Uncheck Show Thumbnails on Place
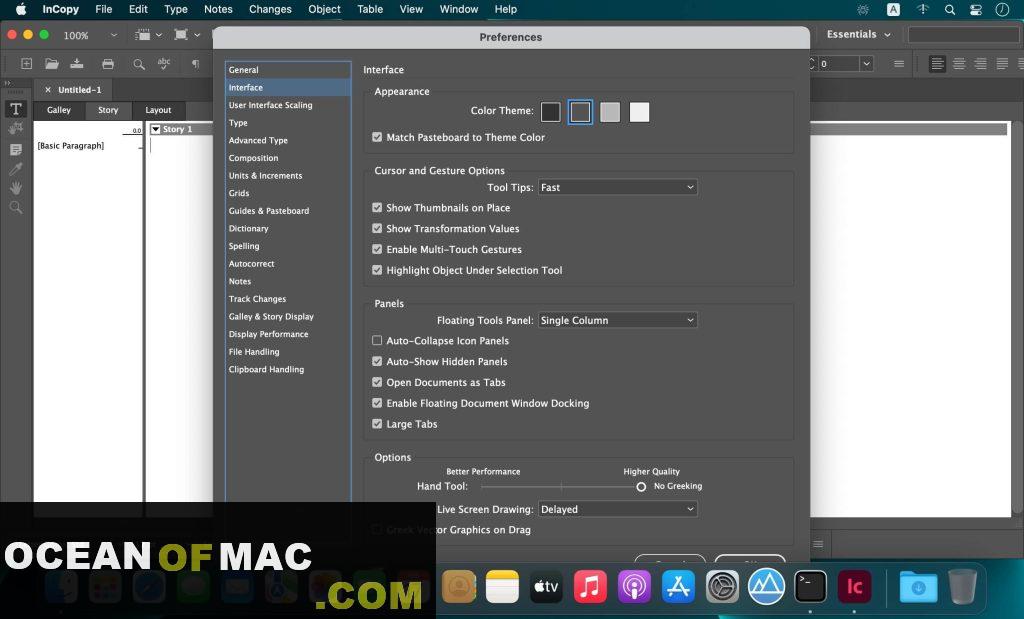This screenshot has height=619, width=1024. click(377, 208)
